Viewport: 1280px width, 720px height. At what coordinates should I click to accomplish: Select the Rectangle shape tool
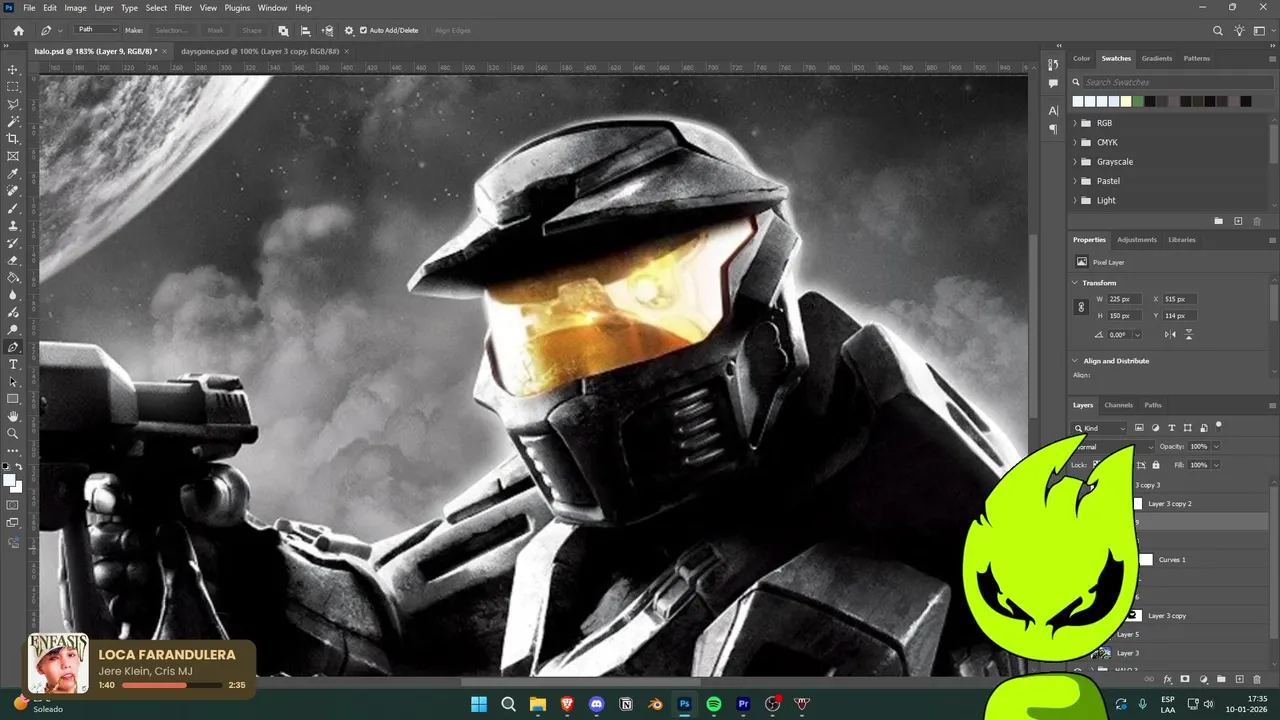(x=13, y=399)
